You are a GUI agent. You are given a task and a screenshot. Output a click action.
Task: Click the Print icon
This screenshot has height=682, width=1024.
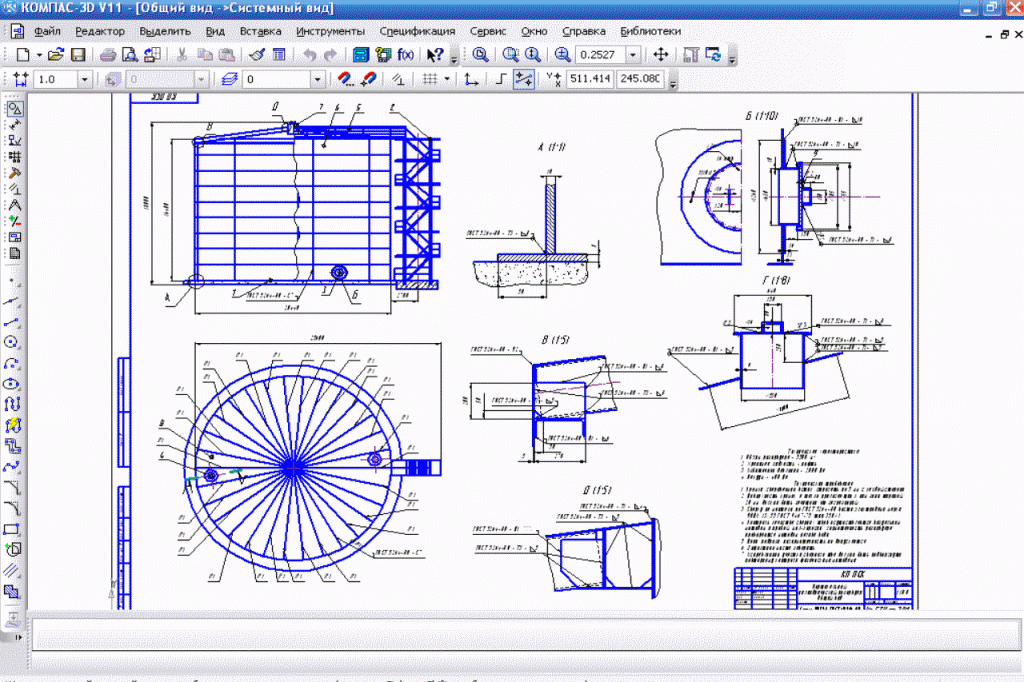(108, 55)
